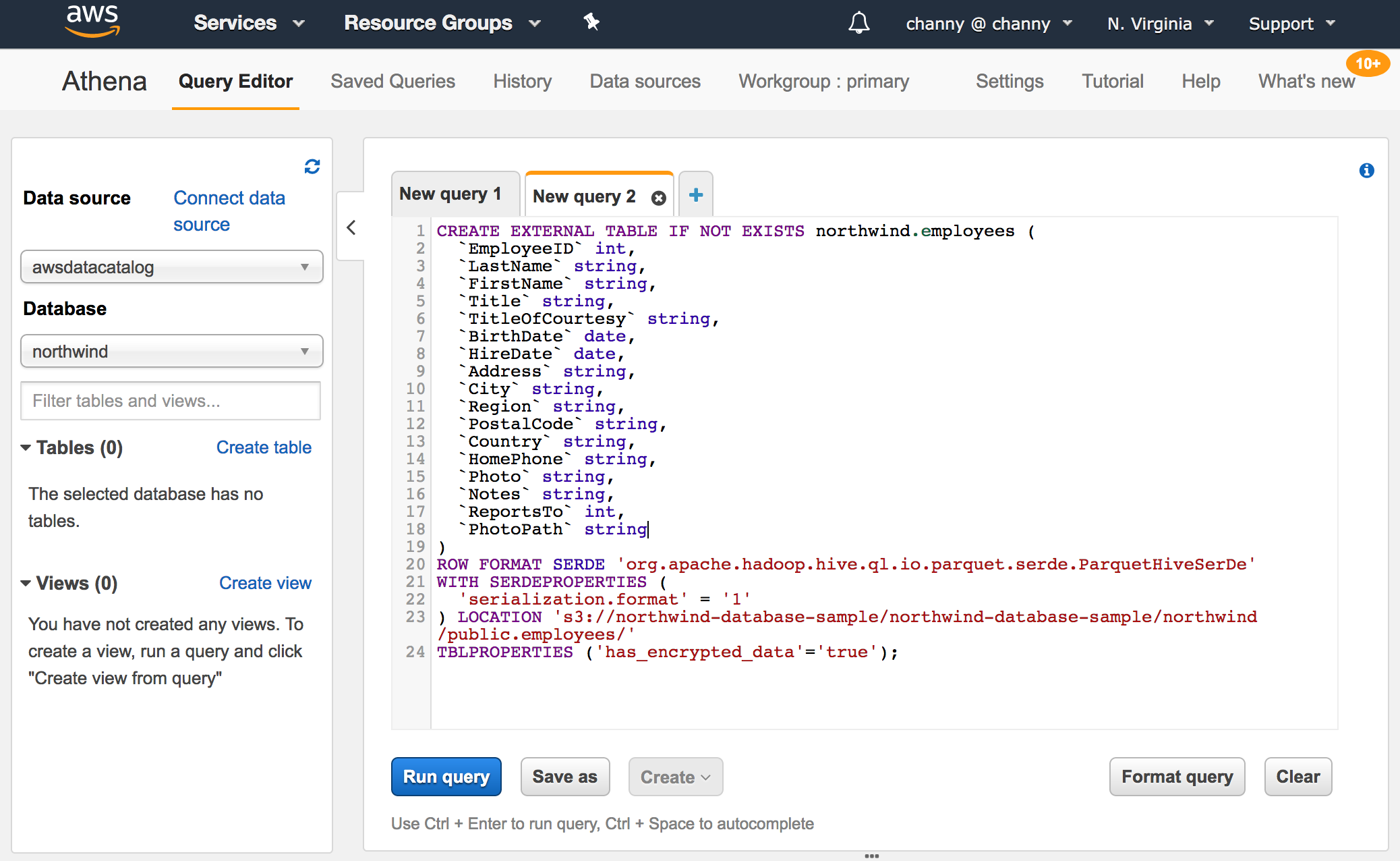Open the awsdatacatalog data source dropdown
Image resolution: width=1400 pixels, height=861 pixels.
(x=172, y=267)
